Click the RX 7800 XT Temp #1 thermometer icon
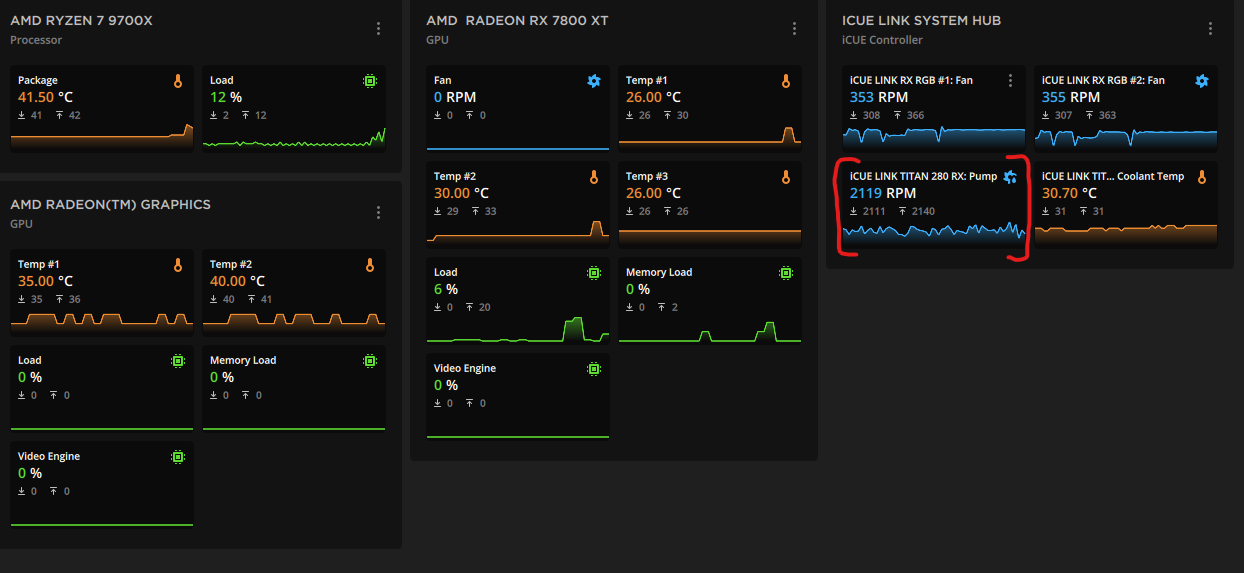Image resolution: width=1244 pixels, height=573 pixels. [x=786, y=81]
